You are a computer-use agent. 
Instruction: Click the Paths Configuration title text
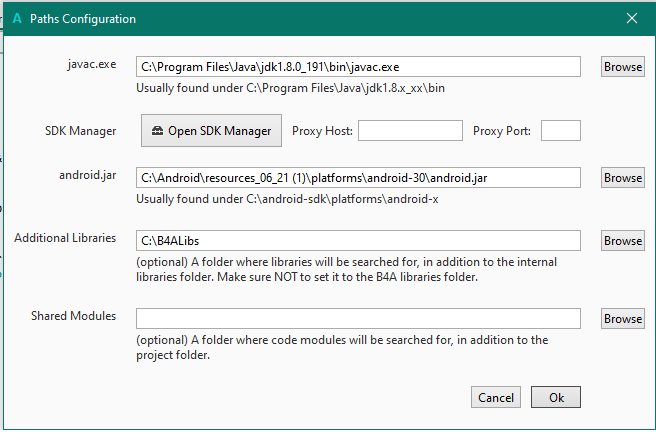83,18
